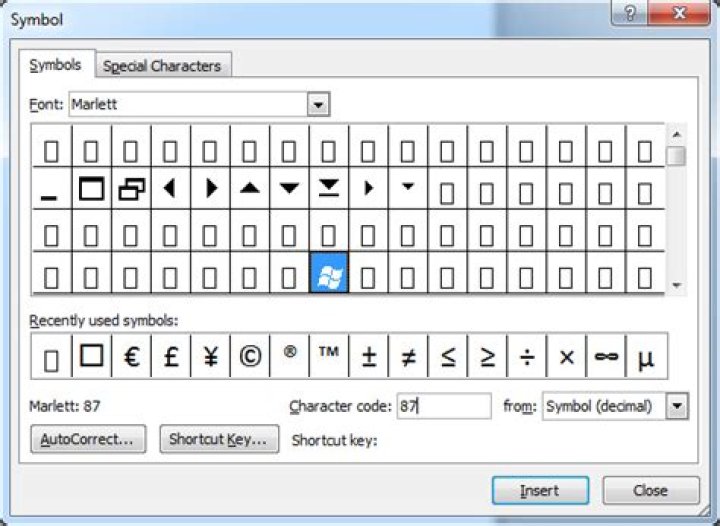
Task: Select the micro mu recent symbol
Action: pos(646,356)
